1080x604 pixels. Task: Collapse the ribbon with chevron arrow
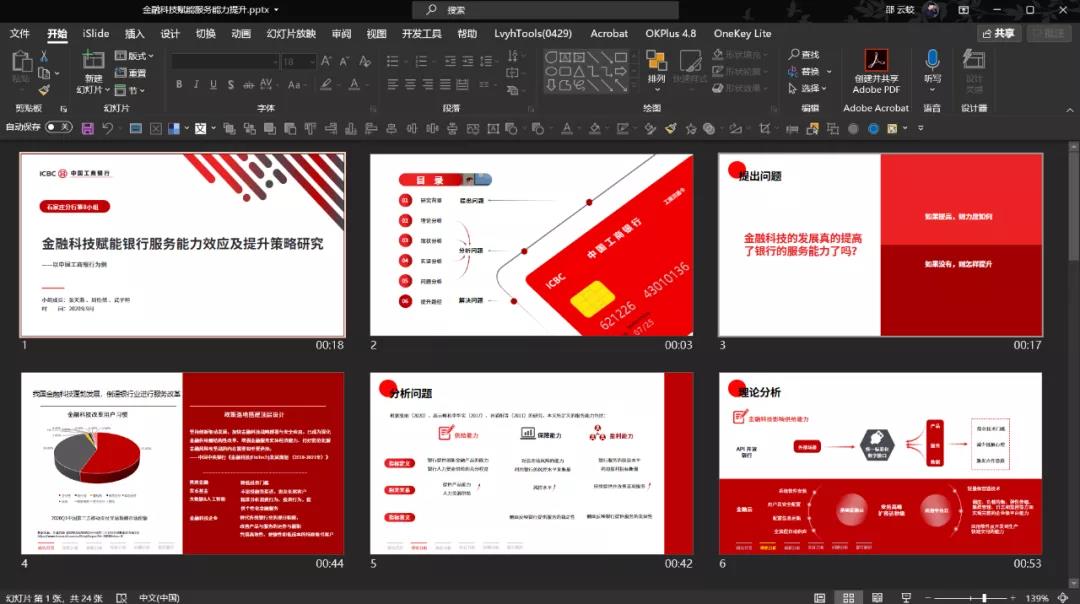1070,110
